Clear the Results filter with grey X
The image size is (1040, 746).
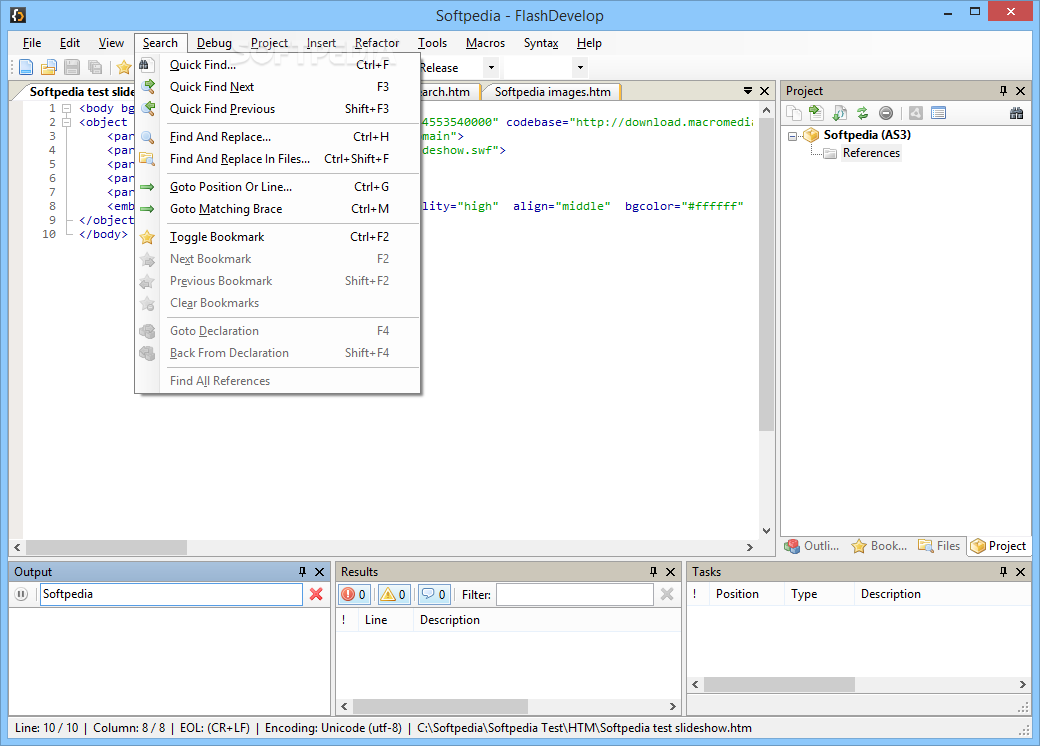pos(667,594)
